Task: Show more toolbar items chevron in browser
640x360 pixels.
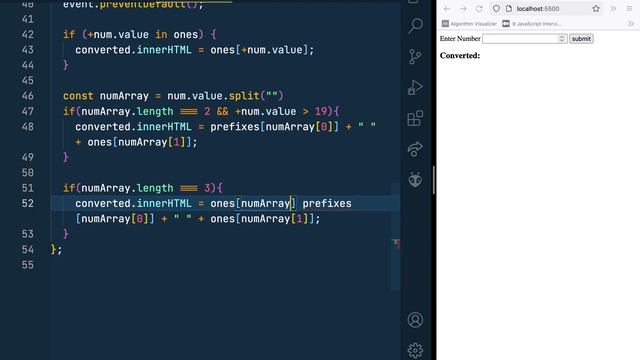Action: tap(613, 9)
